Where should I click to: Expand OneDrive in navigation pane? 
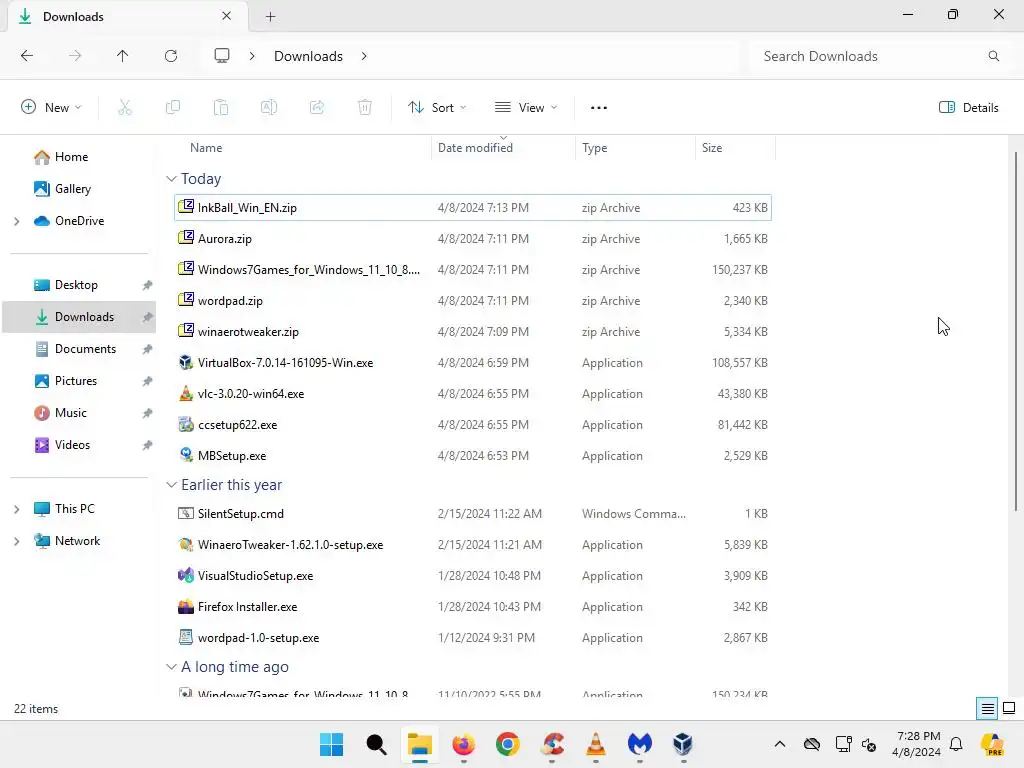[17, 221]
